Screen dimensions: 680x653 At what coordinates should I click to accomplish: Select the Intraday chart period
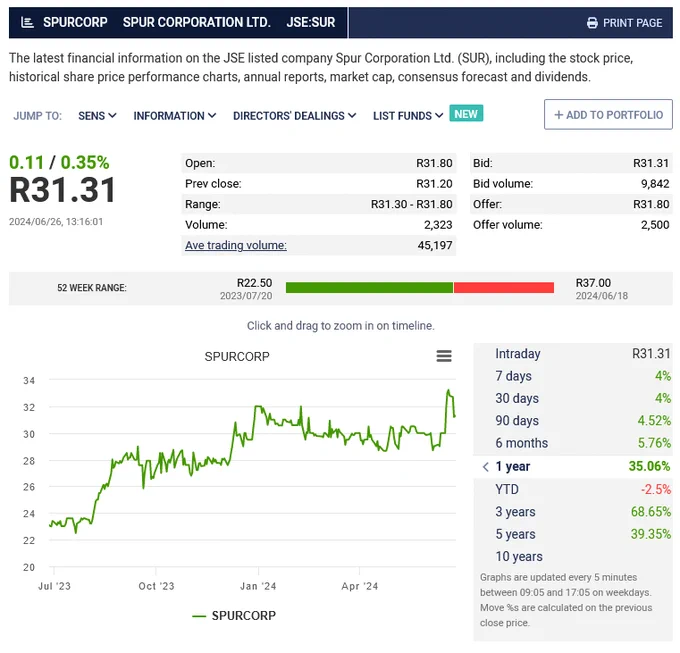[572, 354]
